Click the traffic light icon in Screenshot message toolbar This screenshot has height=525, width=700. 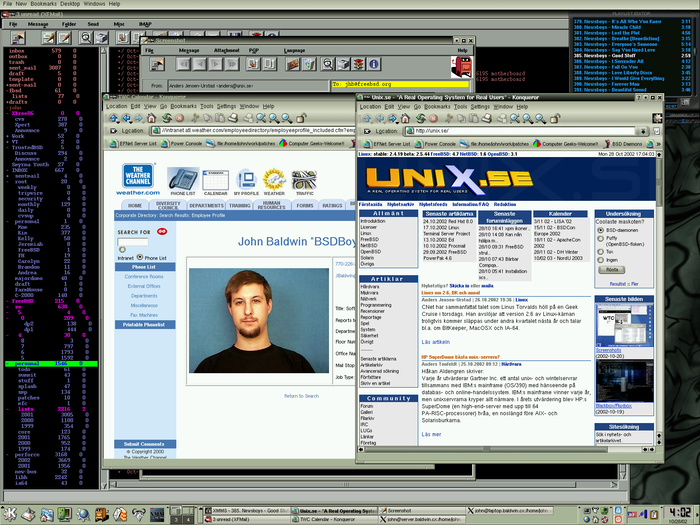point(358,64)
